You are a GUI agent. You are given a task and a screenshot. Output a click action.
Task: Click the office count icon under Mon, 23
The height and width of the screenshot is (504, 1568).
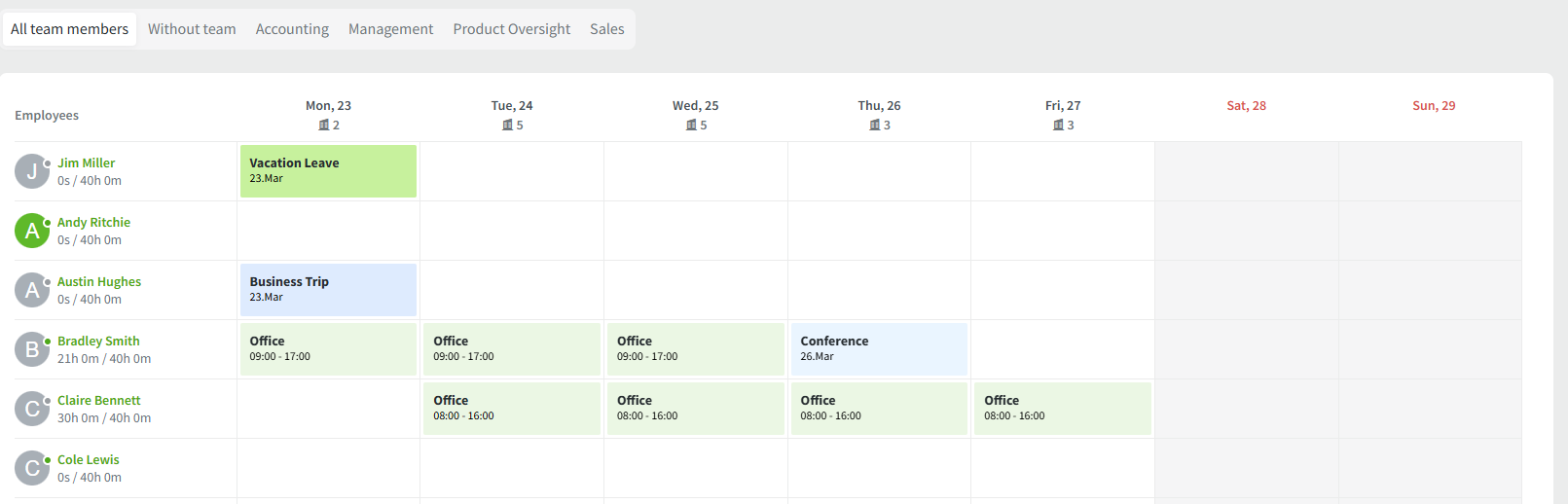click(x=324, y=126)
